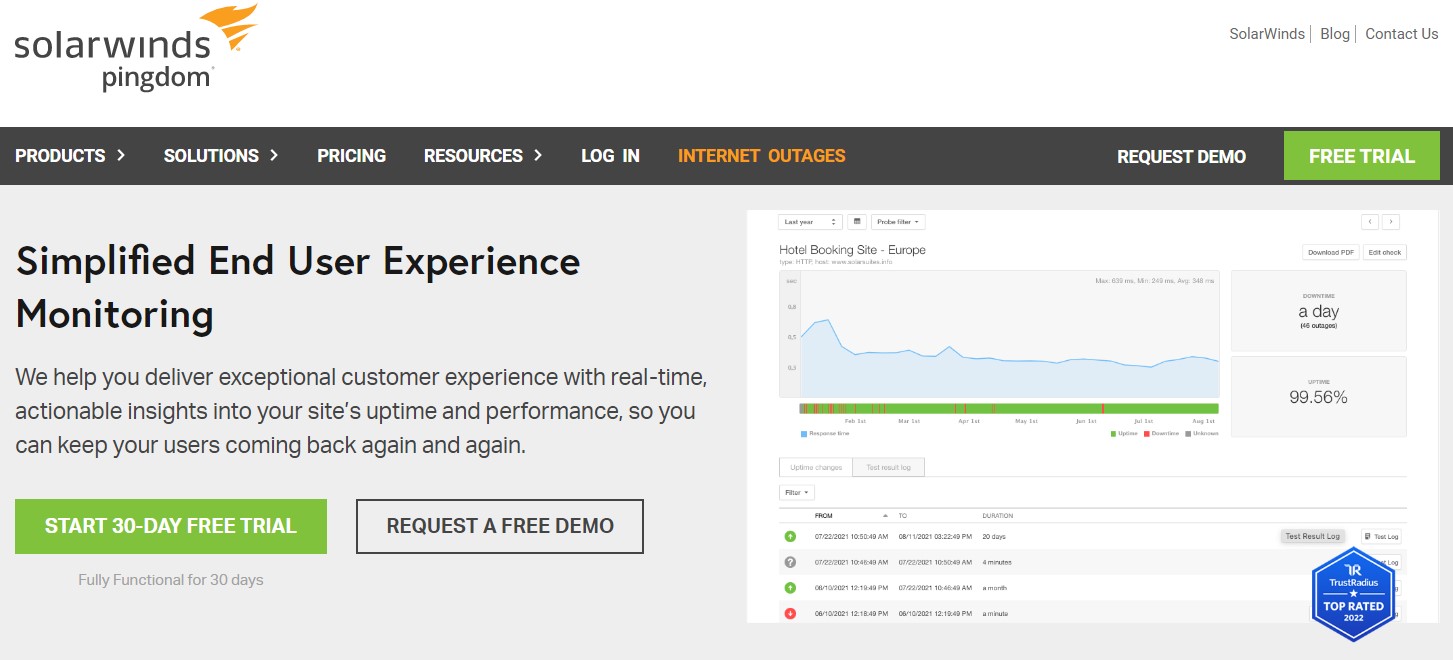This screenshot has width=1453, height=660.
Task: Open the Filter dropdown above the table
Action: [x=797, y=492]
